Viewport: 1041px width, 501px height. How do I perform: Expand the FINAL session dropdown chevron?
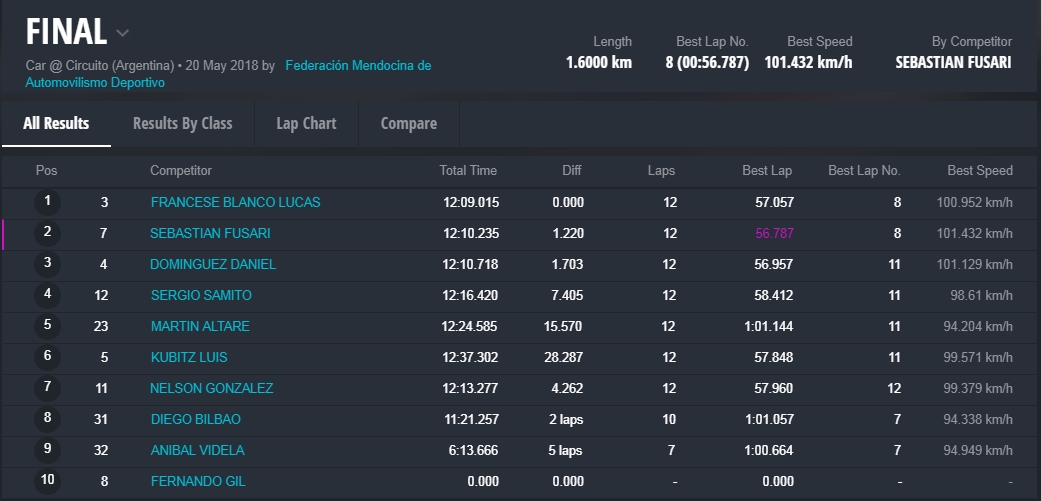pos(122,33)
